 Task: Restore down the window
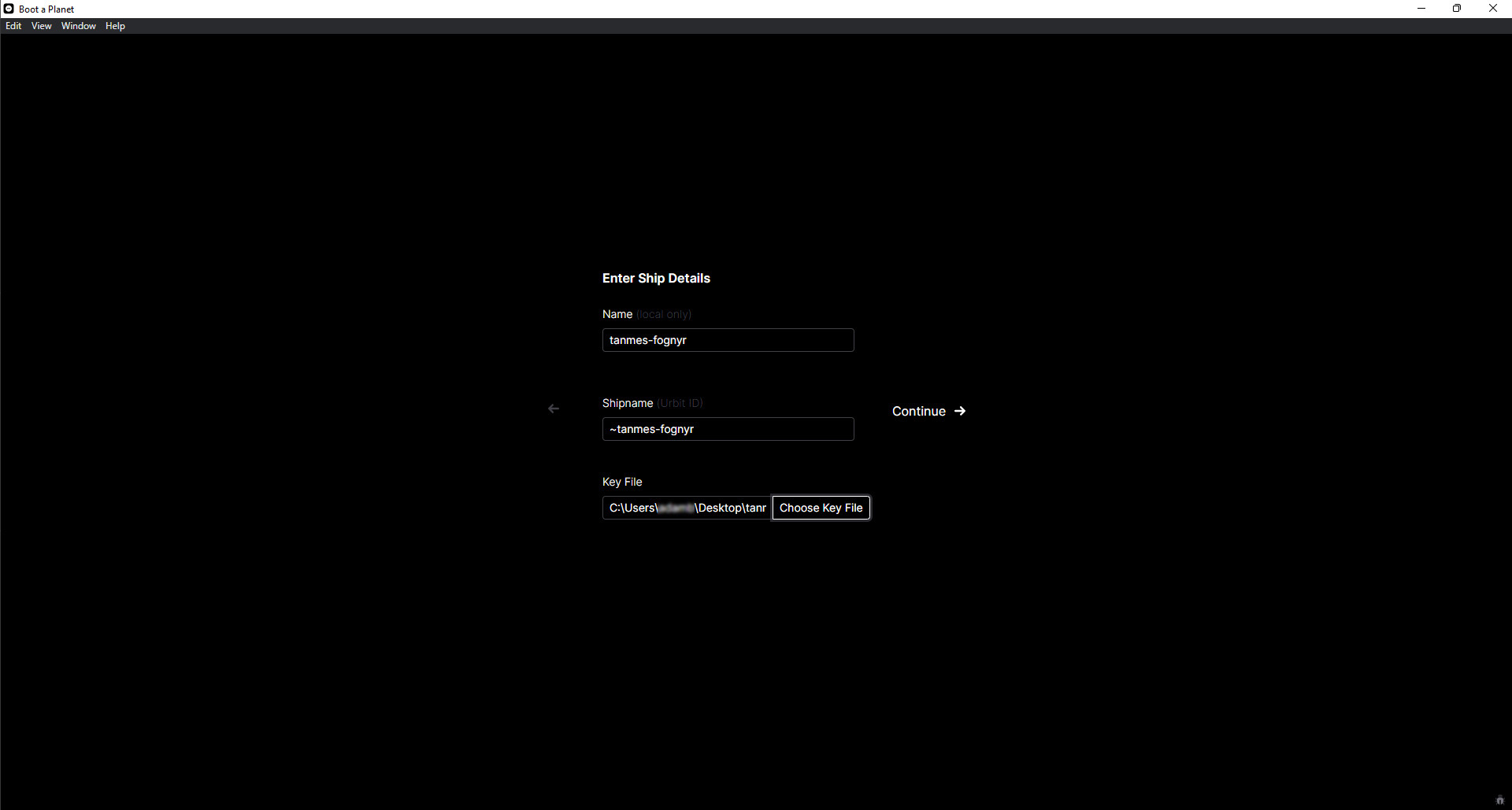1457,9
